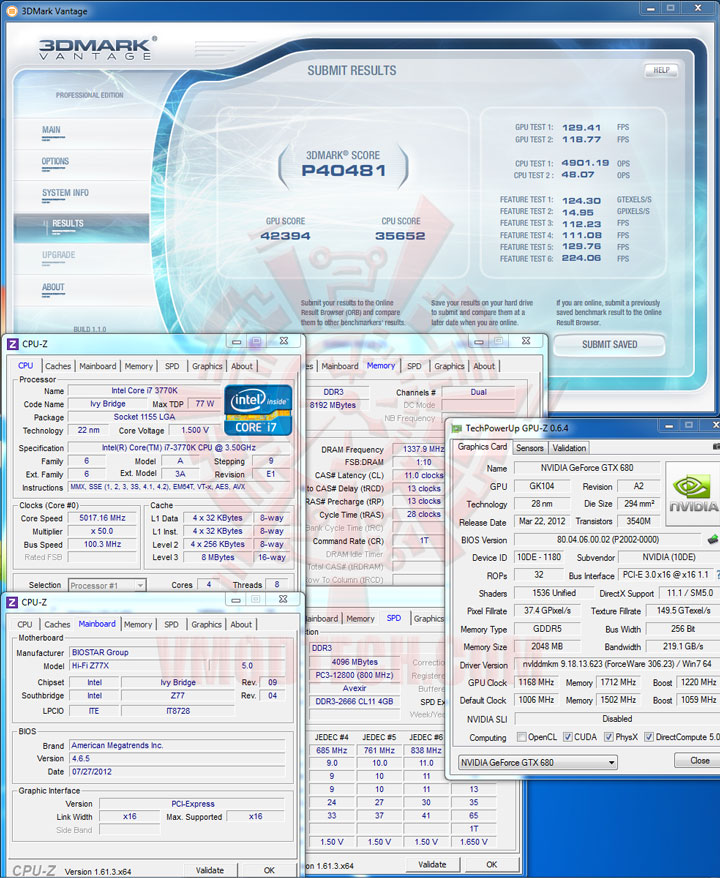This screenshot has width=720, height=878.
Task: Click the save BIOS chip icon in GPU-Z
Action: [x=713, y=539]
